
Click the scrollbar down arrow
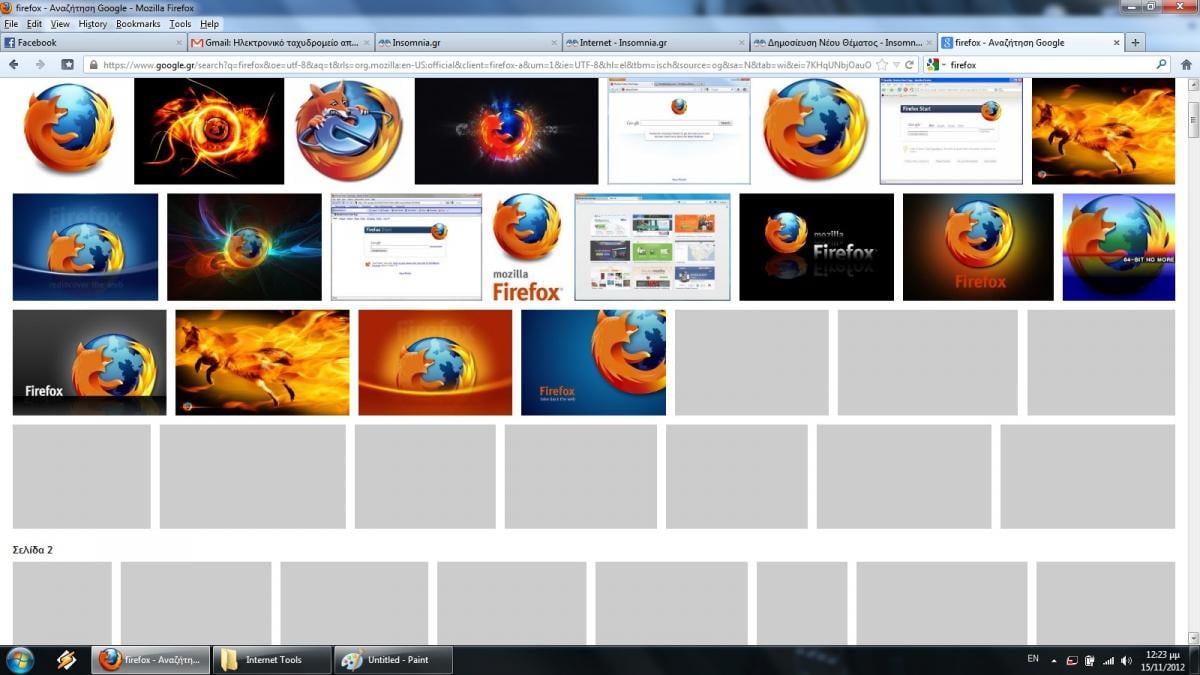(x=1193, y=637)
